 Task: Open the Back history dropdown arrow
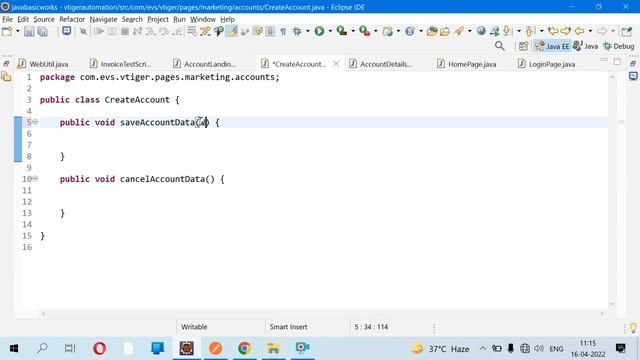590,31
